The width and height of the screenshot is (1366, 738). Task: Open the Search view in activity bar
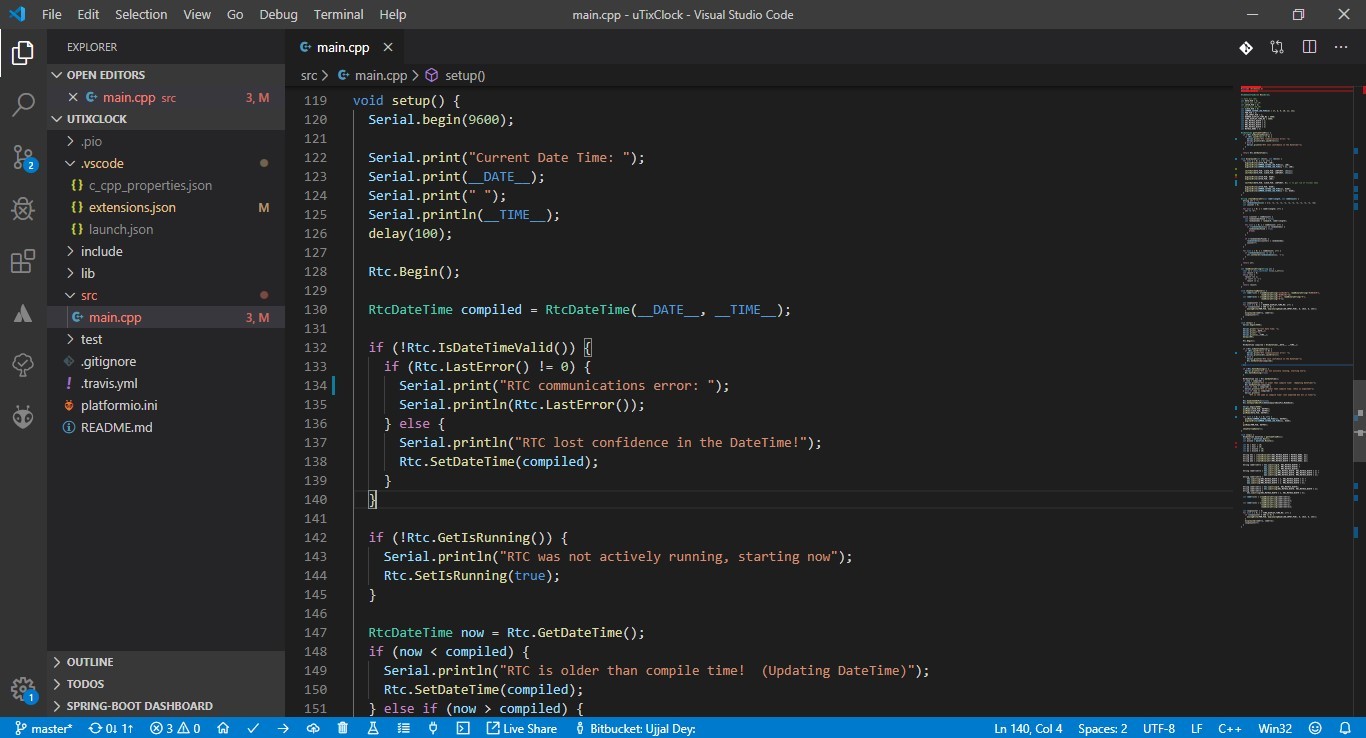click(x=23, y=104)
